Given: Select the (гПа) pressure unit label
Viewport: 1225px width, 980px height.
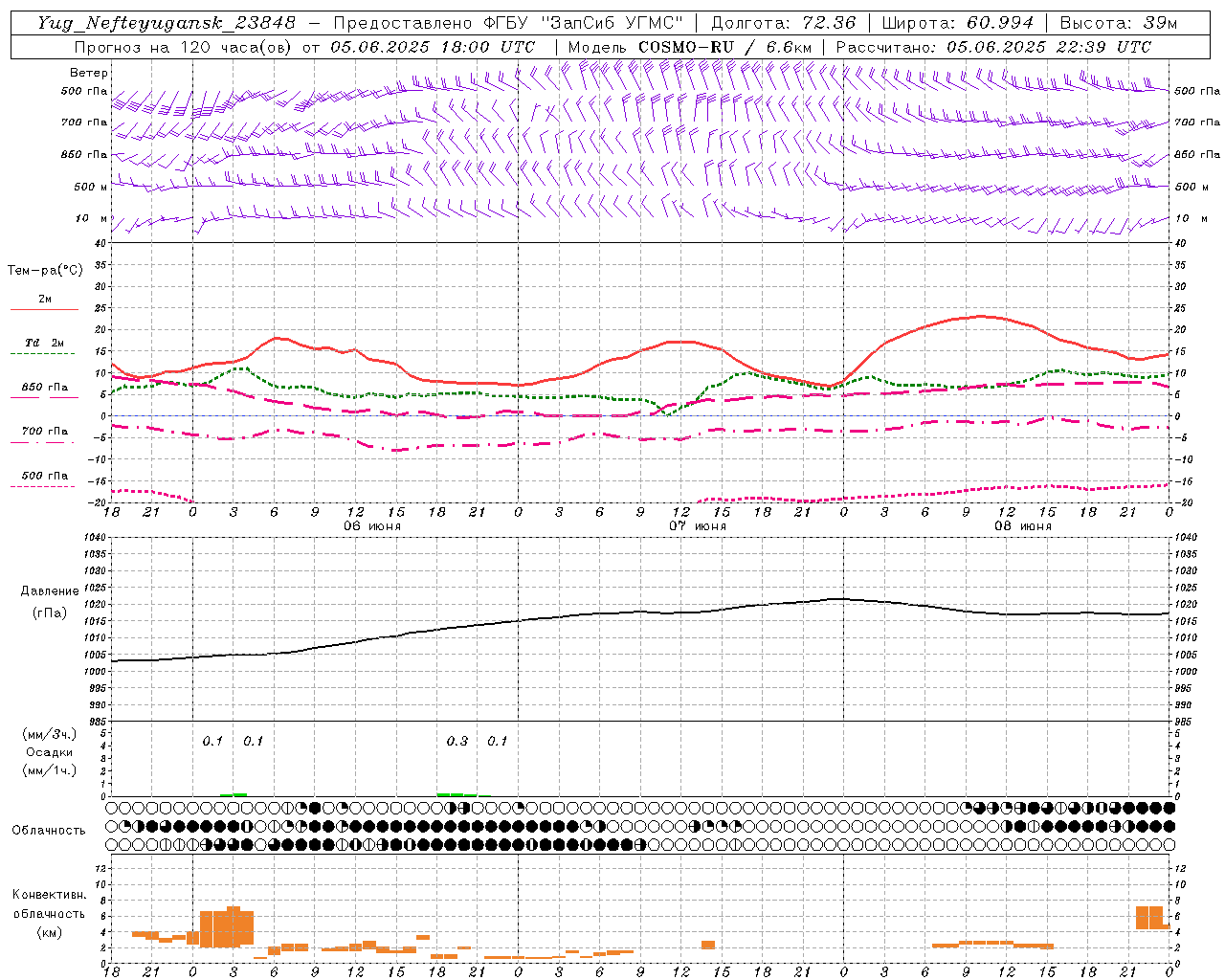Looking at the screenshot, I should [x=50, y=612].
